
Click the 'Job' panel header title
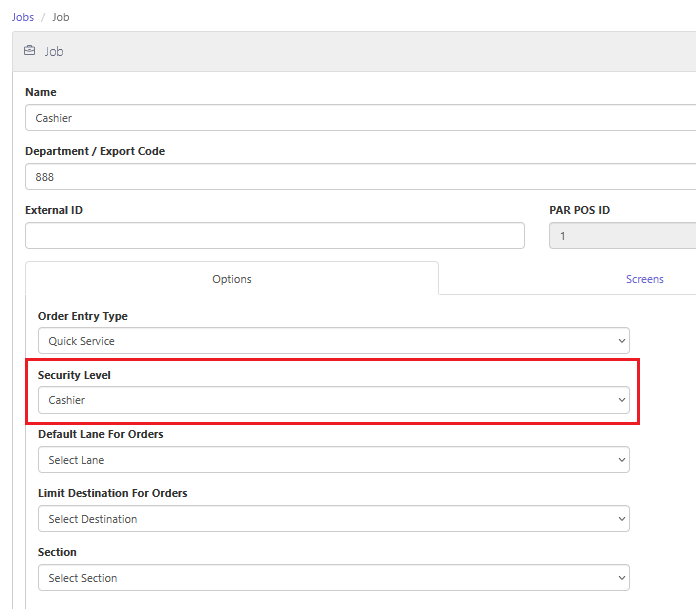click(54, 51)
